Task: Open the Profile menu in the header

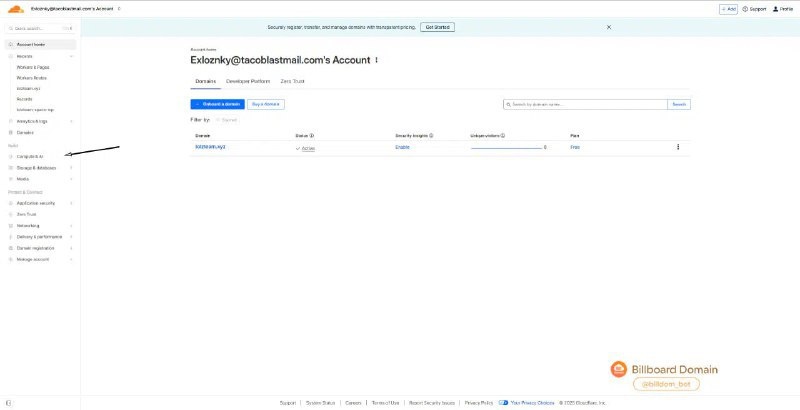Action: point(783,9)
